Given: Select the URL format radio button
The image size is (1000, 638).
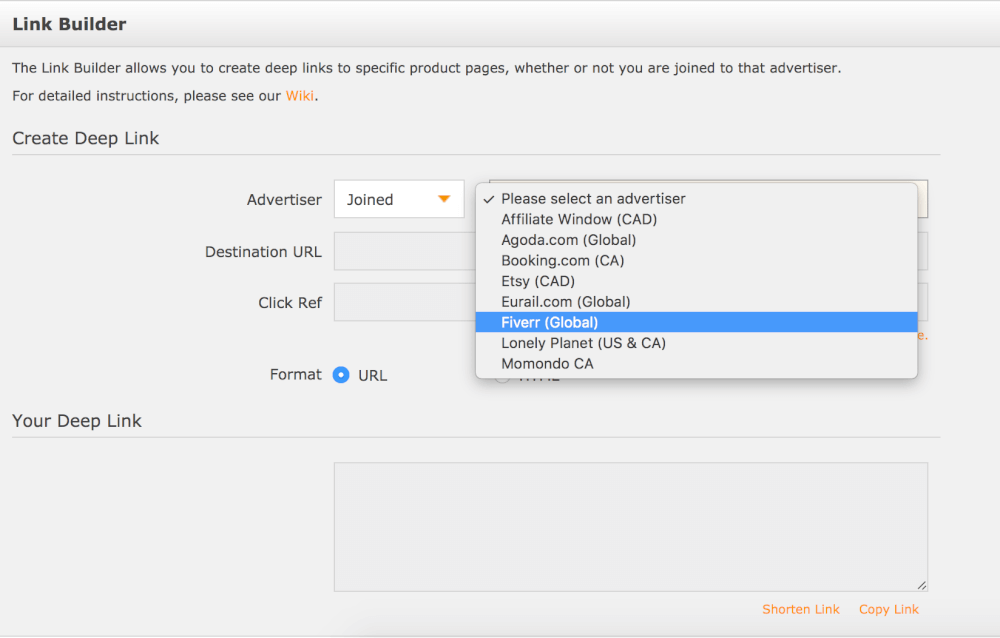Looking at the screenshot, I should (341, 375).
